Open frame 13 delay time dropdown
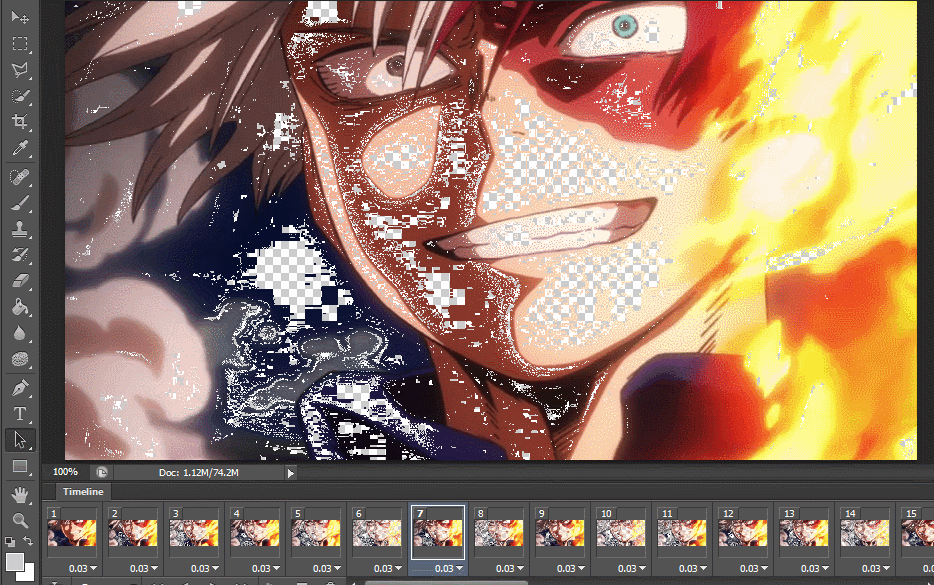This screenshot has height=585, width=934. 815,568
